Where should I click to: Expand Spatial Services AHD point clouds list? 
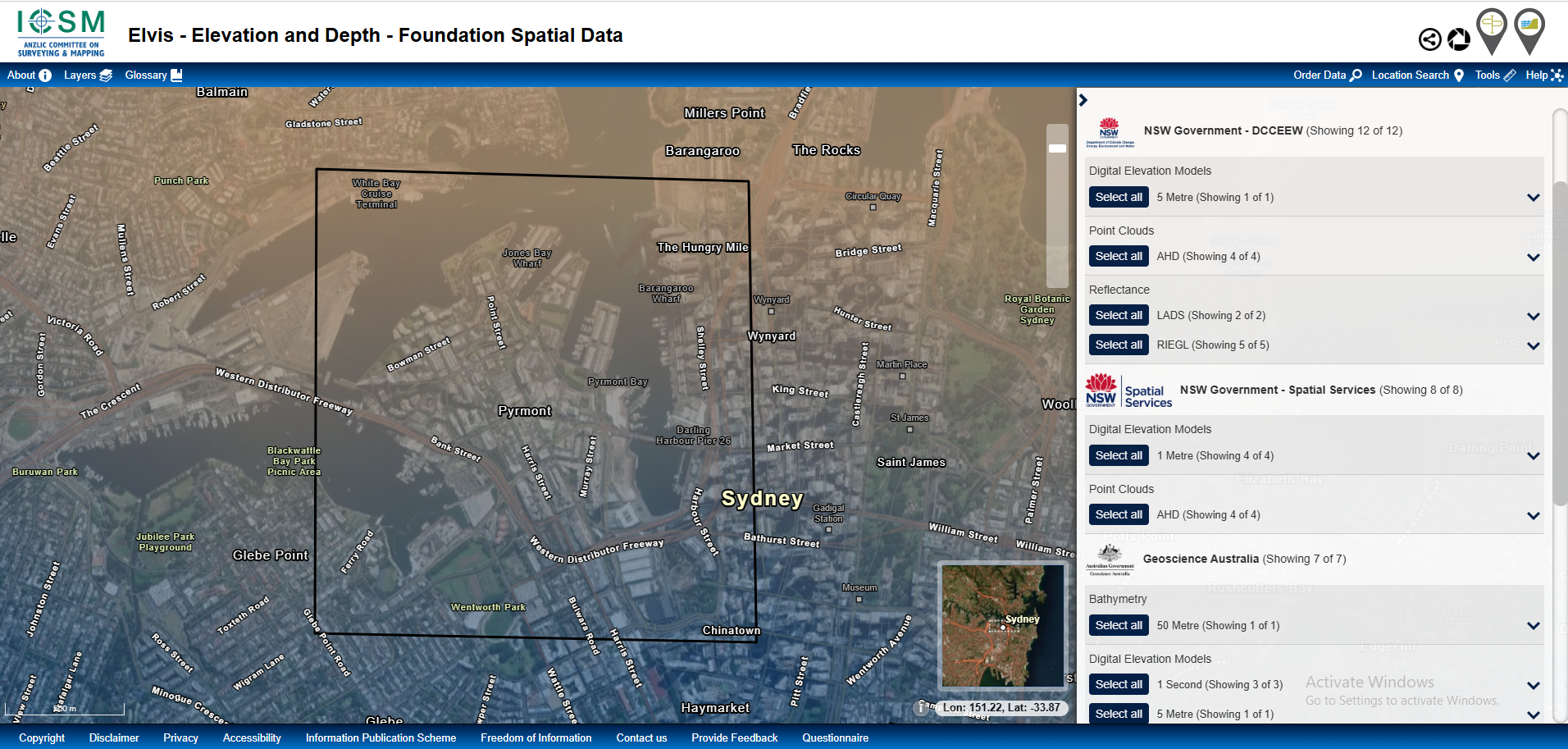(1533, 515)
